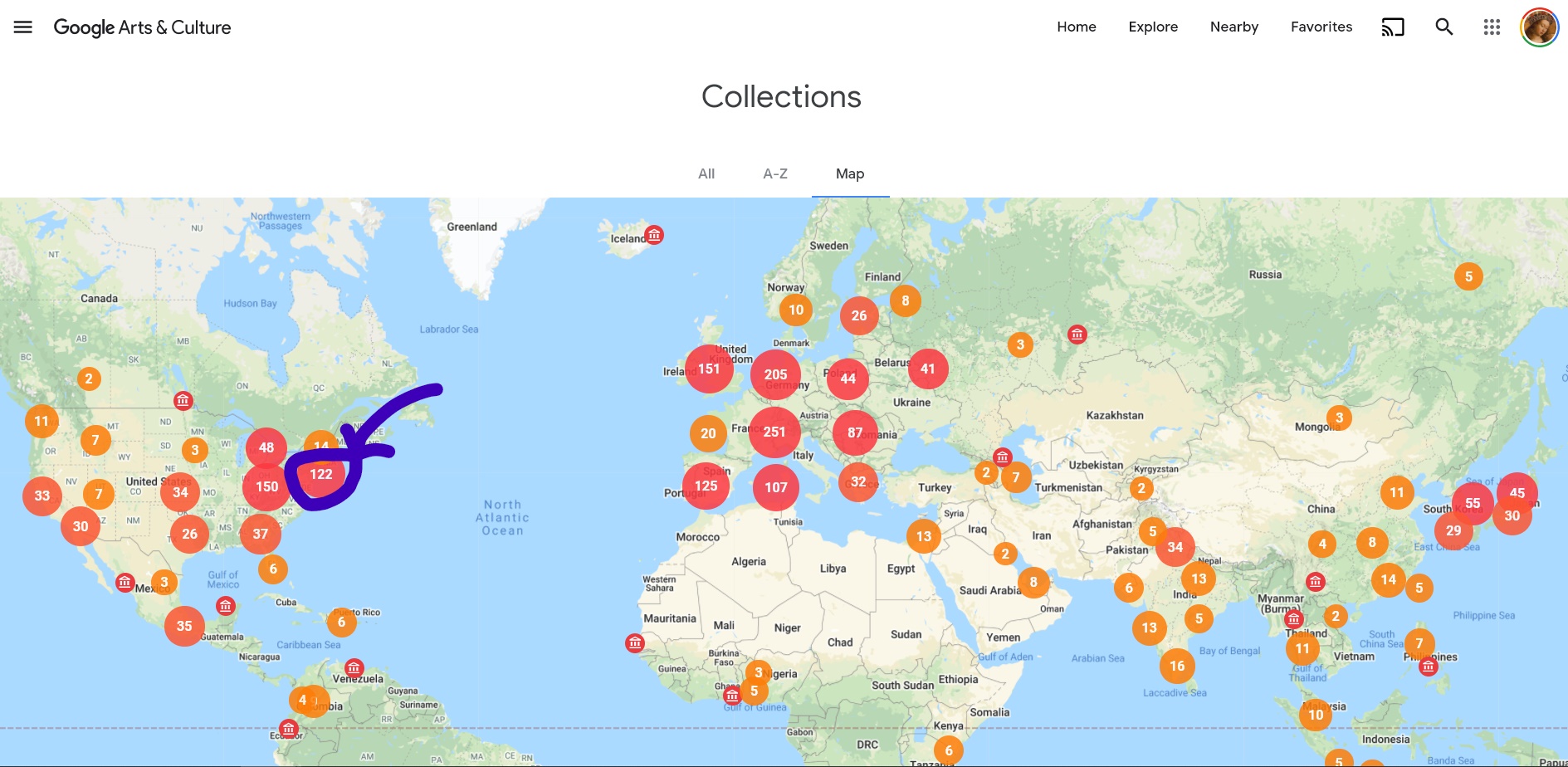This screenshot has height=767, width=1568.
Task: Open the 13 cluster near Egypt
Action: coord(924,536)
